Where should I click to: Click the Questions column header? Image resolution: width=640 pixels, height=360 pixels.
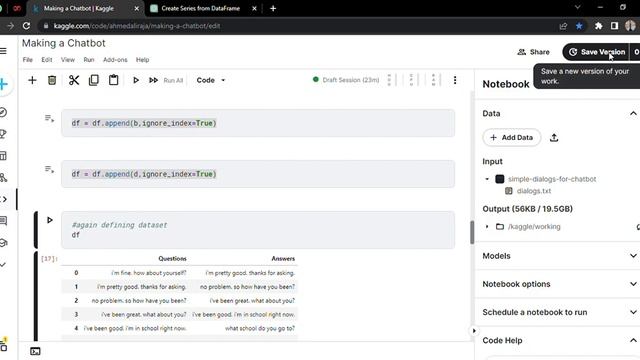(172, 259)
